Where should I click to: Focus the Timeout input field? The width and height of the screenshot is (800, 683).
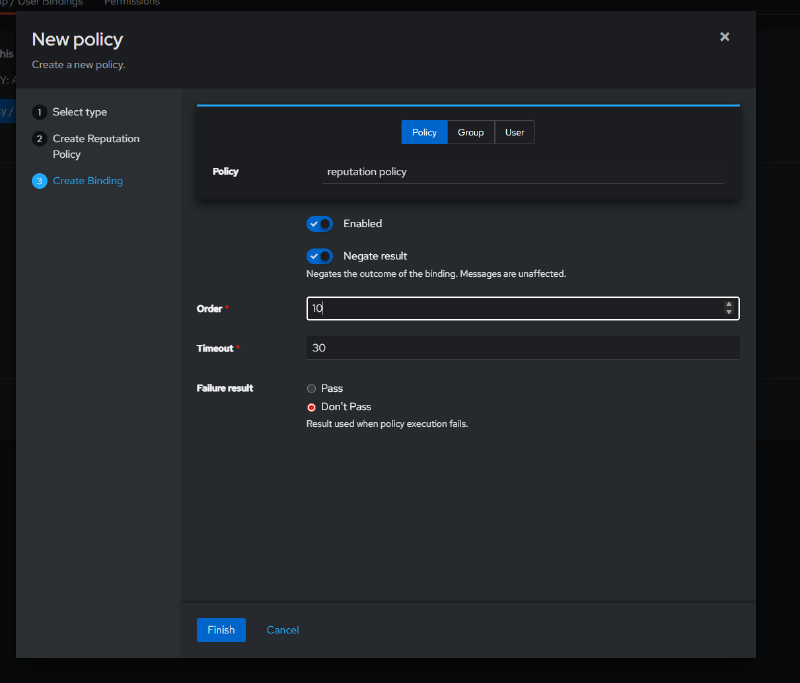click(x=522, y=348)
